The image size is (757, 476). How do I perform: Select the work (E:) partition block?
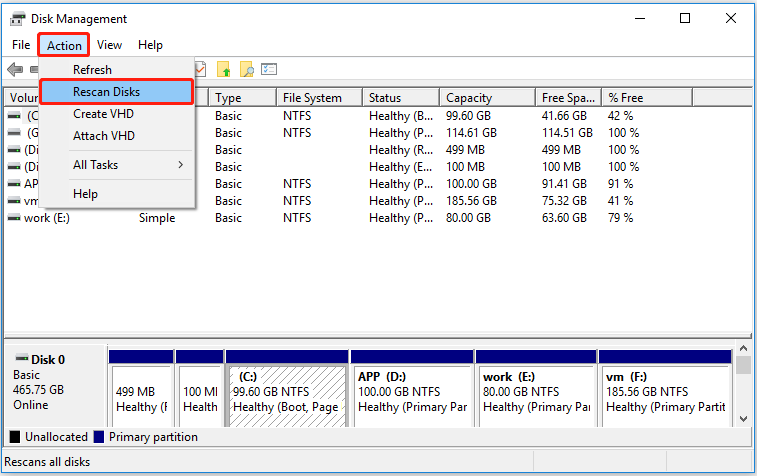tap(536, 389)
